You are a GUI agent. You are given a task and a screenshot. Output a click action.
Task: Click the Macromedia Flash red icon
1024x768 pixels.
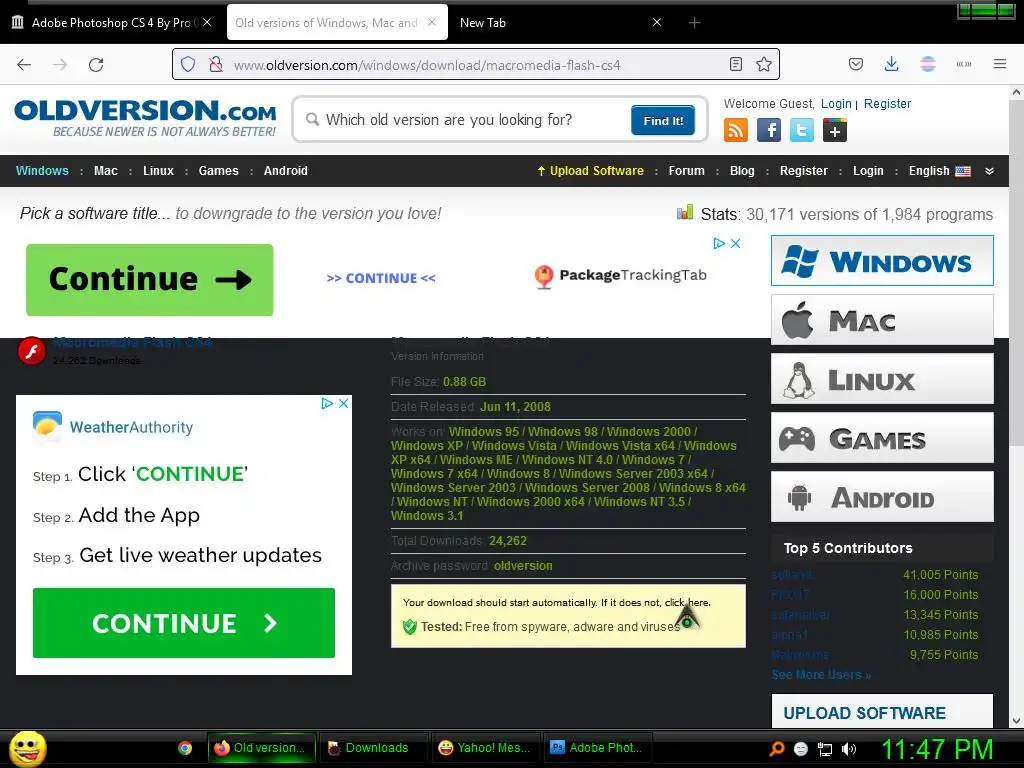[31, 351]
